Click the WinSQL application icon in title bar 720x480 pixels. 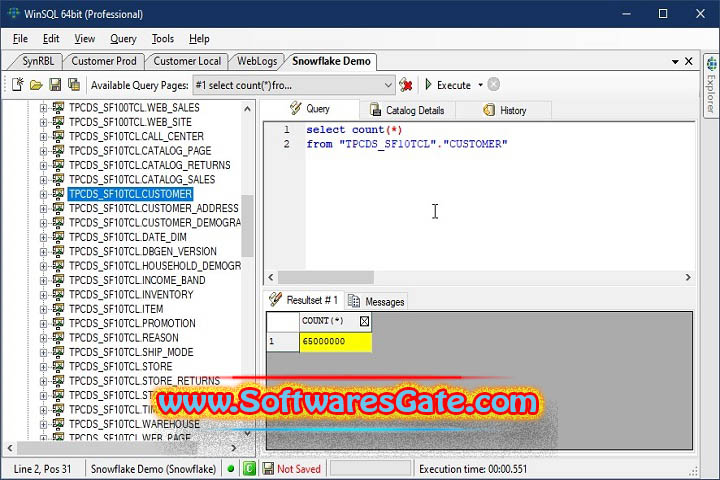click(13, 13)
